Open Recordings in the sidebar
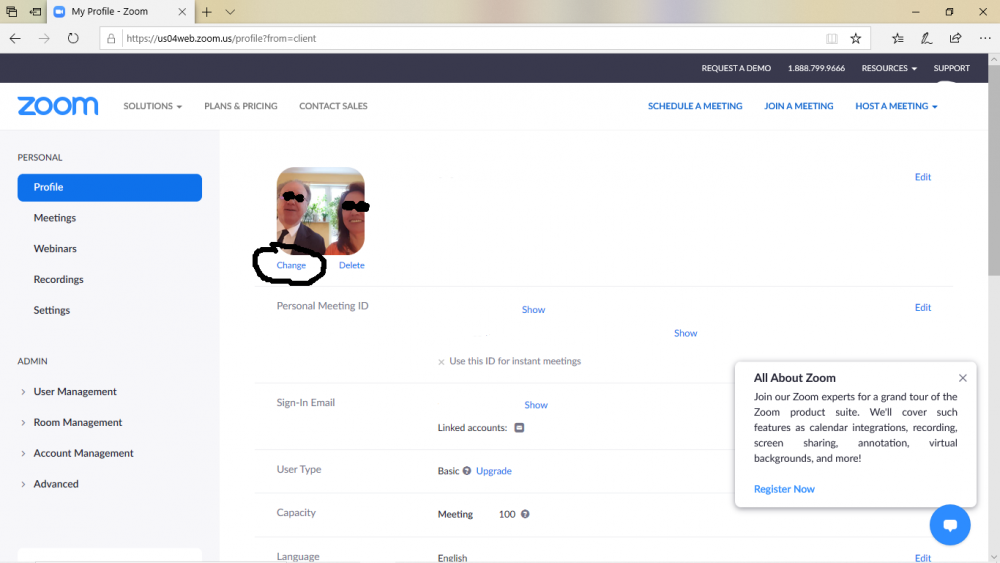The height and width of the screenshot is (563, 1000). (59, 279)
